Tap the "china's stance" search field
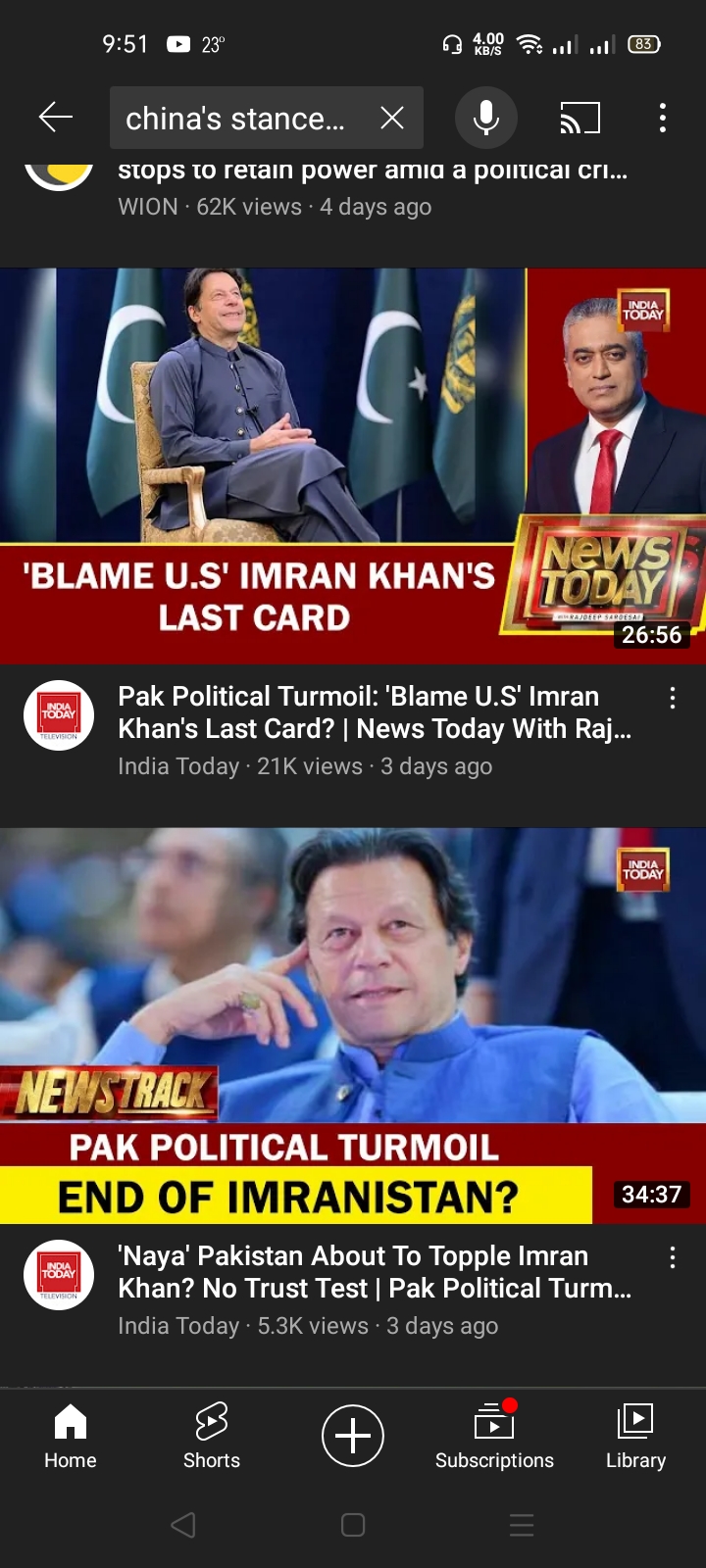 245,118
